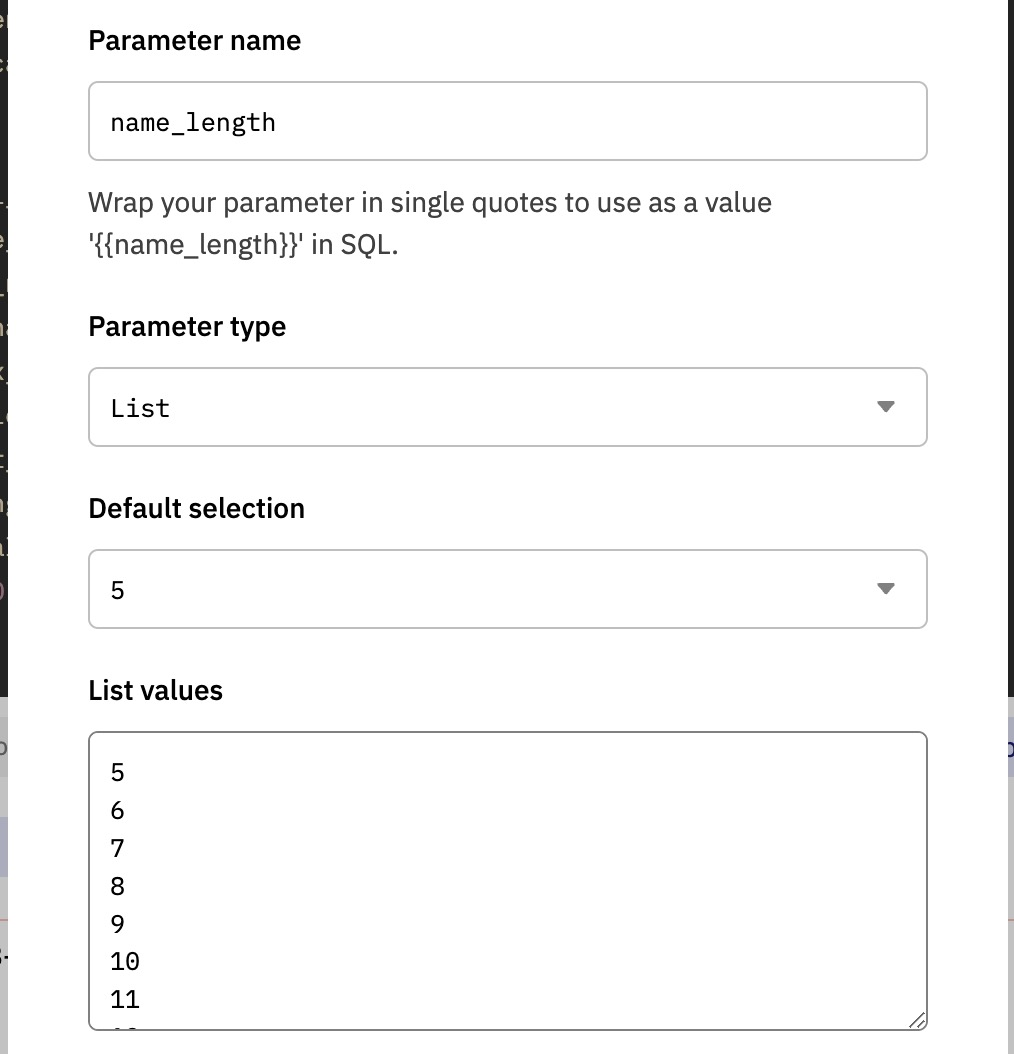Click the Parameter name text field

[x=507, y=122]
